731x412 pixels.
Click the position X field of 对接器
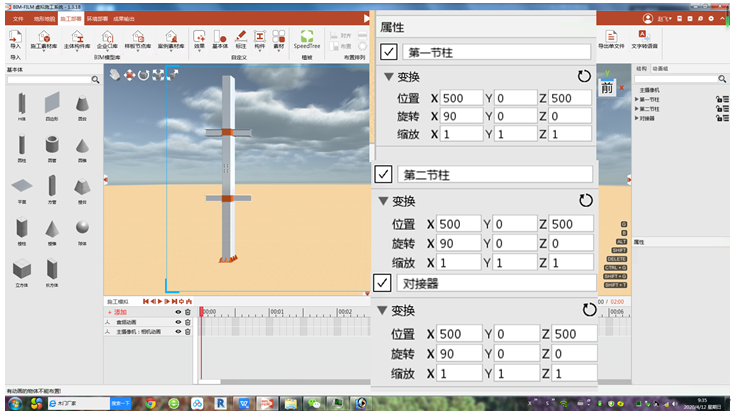coord(459,334)
